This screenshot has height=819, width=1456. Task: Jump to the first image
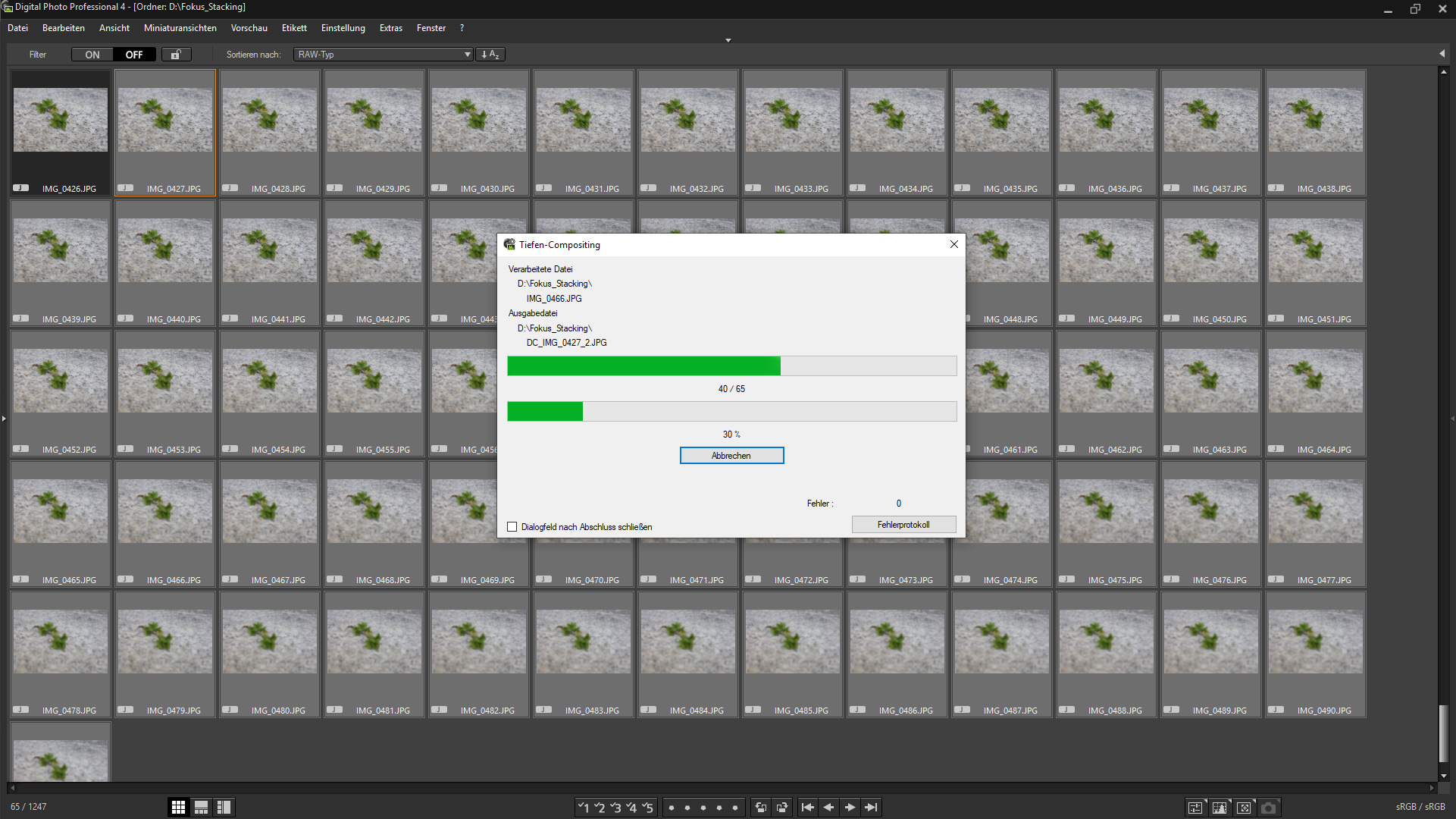808,808
